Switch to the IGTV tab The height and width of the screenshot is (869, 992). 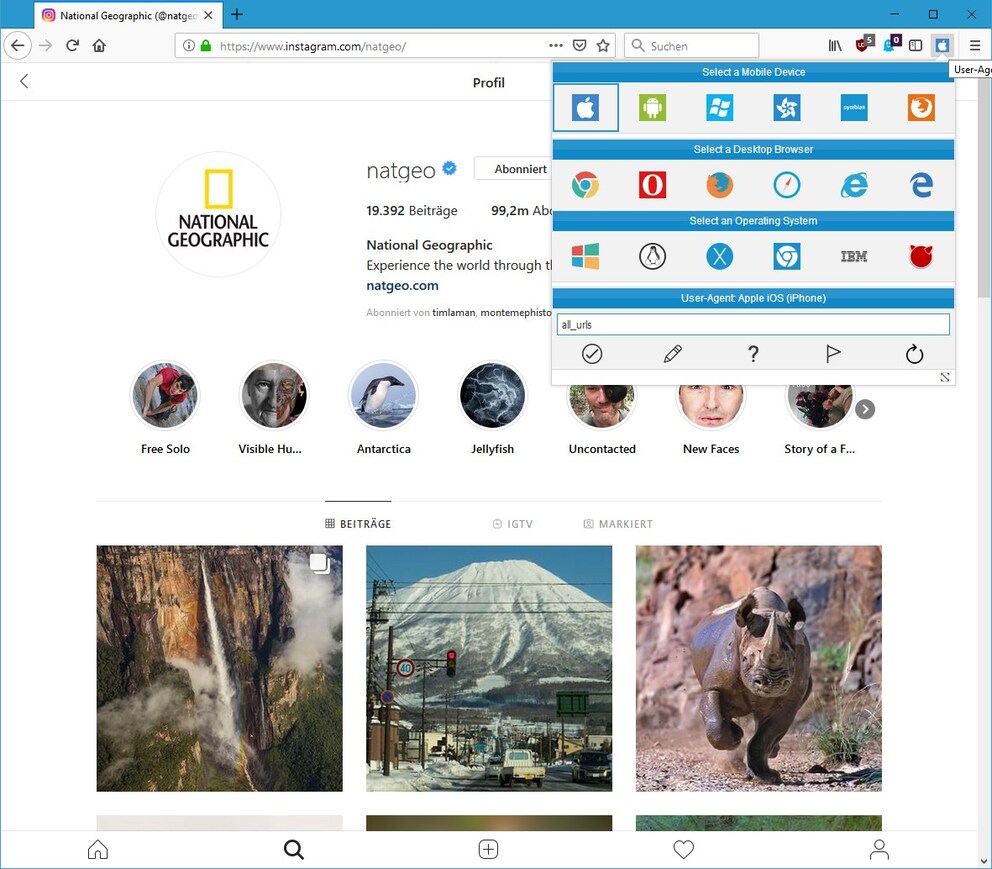(513, 524)
